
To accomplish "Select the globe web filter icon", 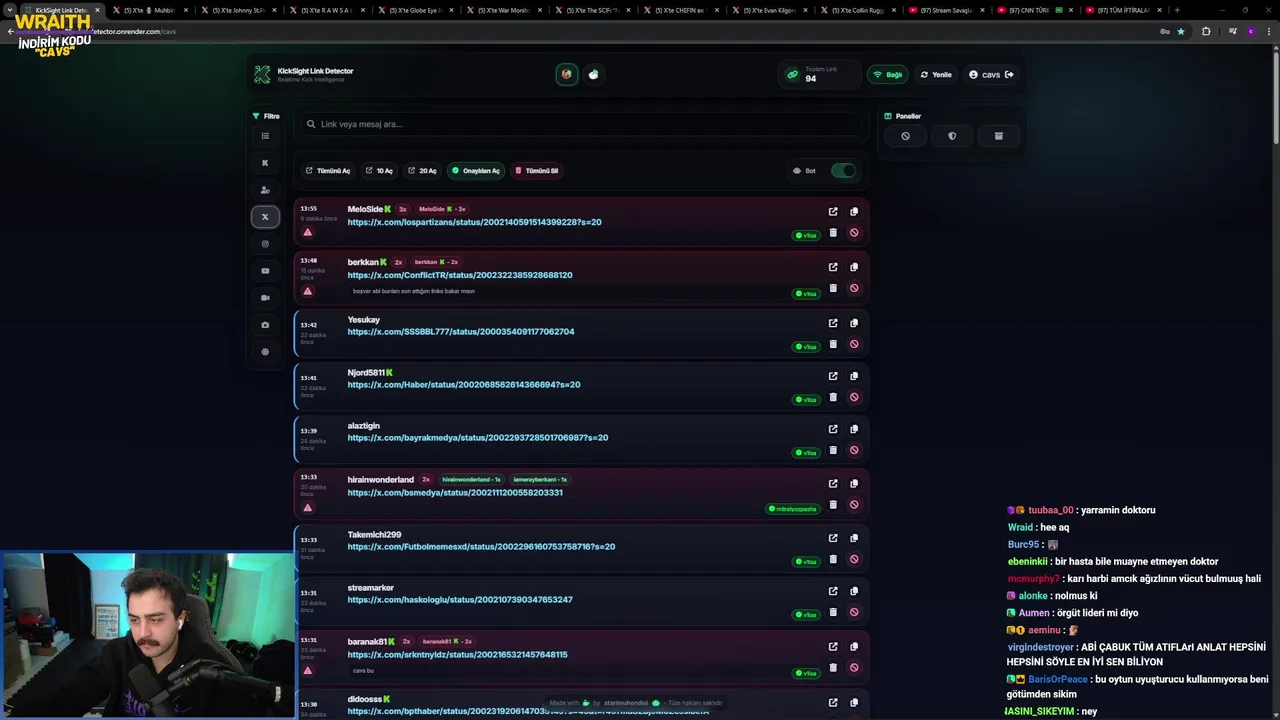I will point(265,352).
